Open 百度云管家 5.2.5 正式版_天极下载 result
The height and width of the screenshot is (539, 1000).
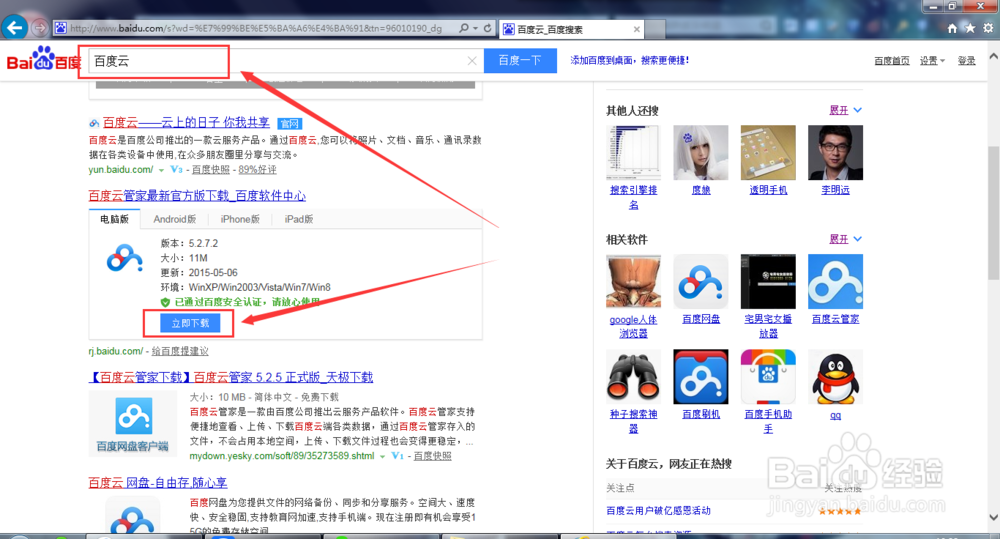(231, 377)
